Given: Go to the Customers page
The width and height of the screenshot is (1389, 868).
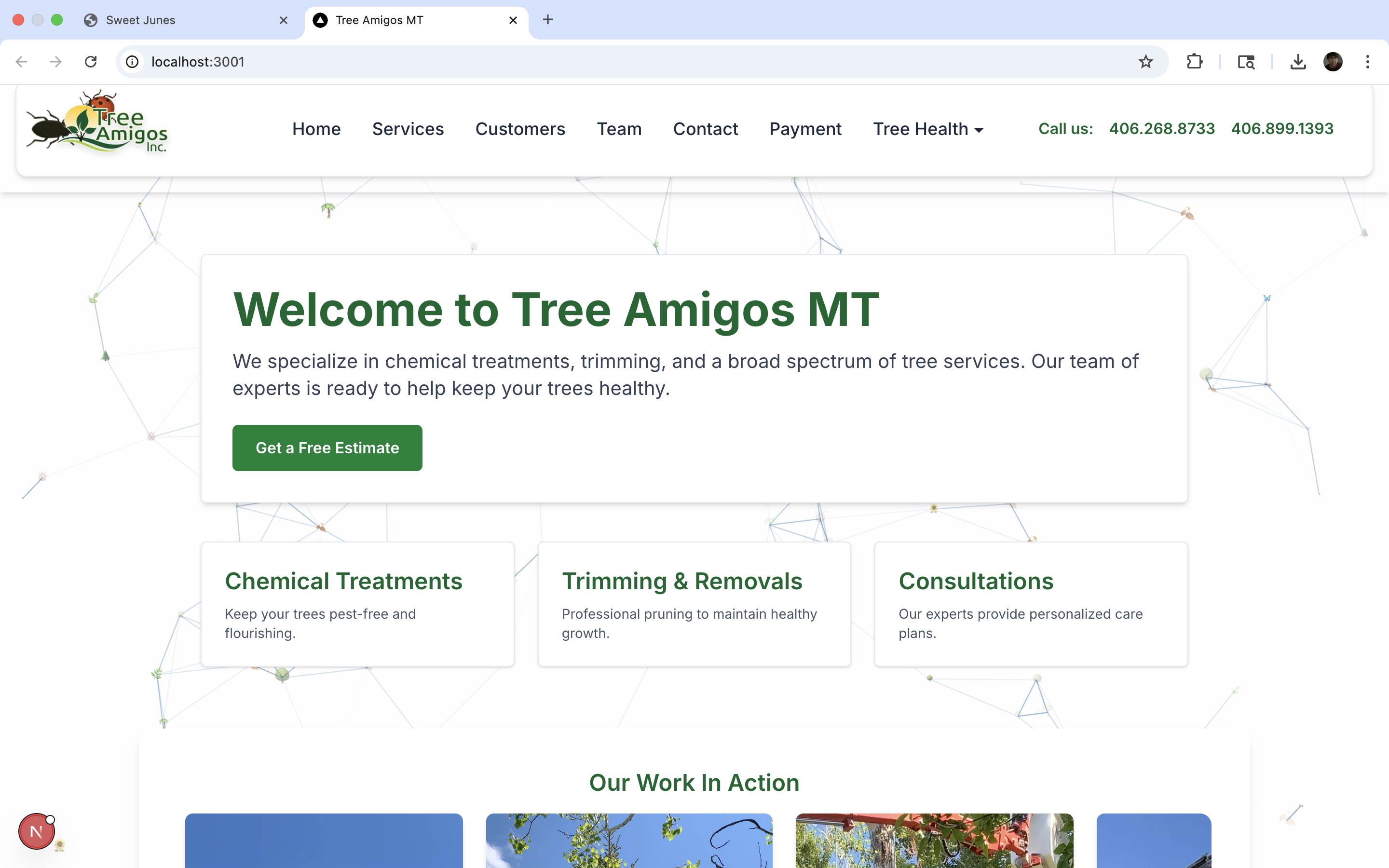Looking at the screenshot, I should click(x=520, y=129).
